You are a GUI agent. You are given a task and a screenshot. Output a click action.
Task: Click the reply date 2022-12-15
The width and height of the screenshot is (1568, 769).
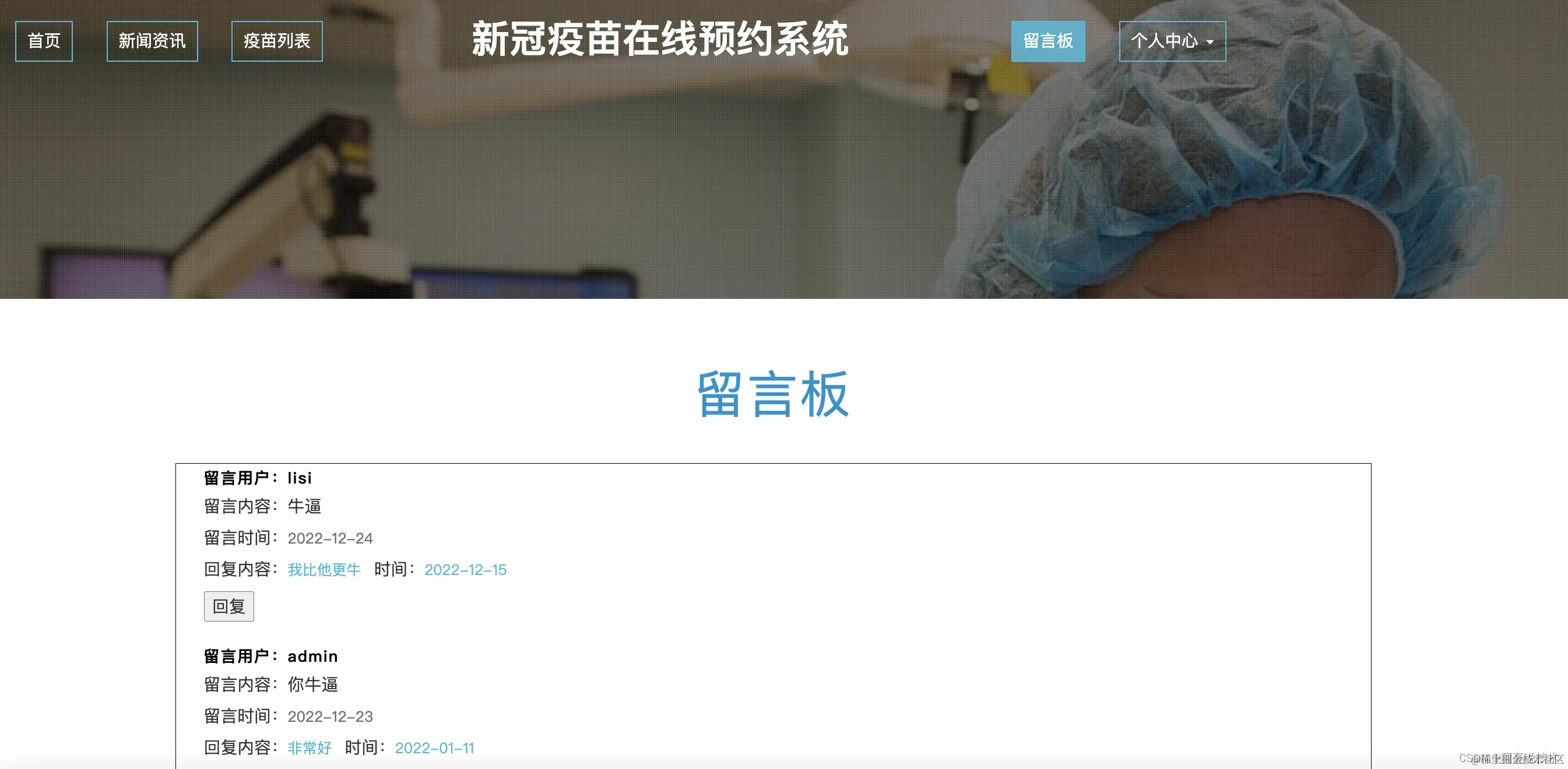point(465,569)
